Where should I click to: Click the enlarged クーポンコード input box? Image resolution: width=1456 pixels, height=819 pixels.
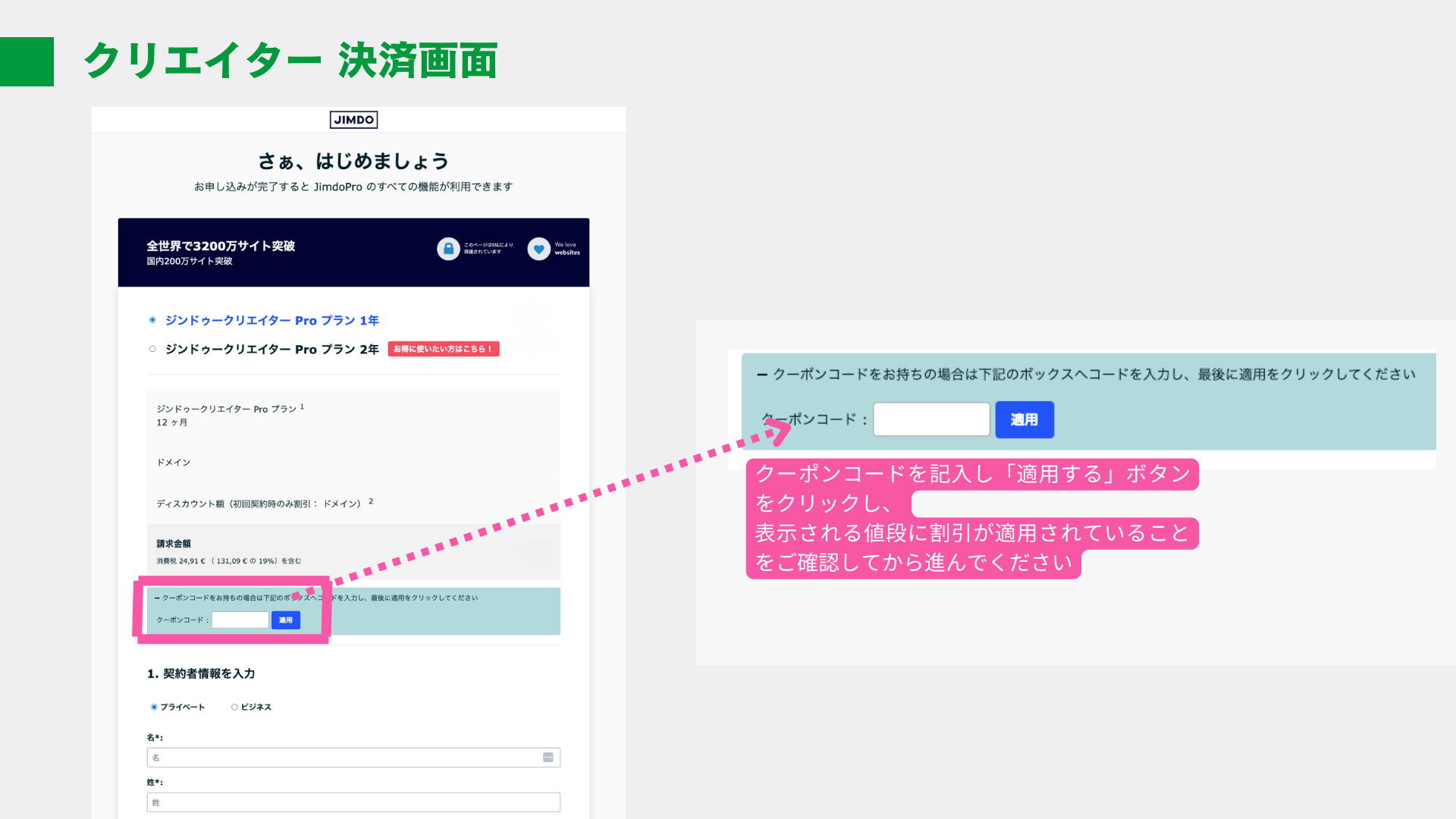(x=931, y=419)
